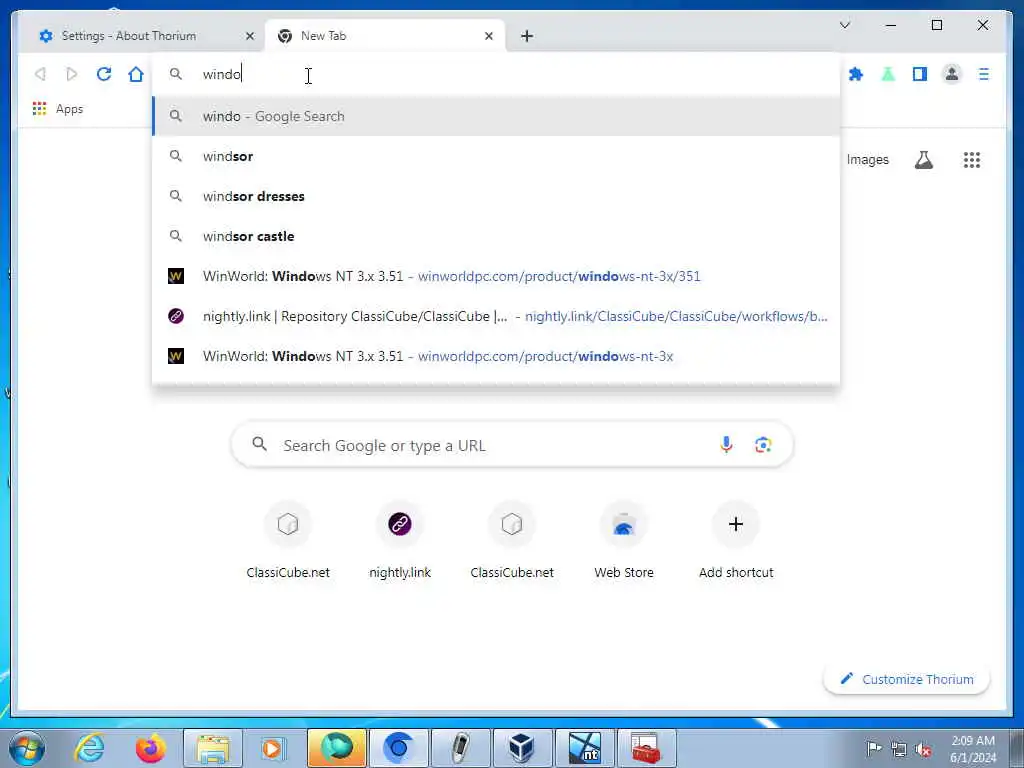Select the 'windsor castle' suggestion
This screenshot has width=1024, height=768.
(496, 236)
